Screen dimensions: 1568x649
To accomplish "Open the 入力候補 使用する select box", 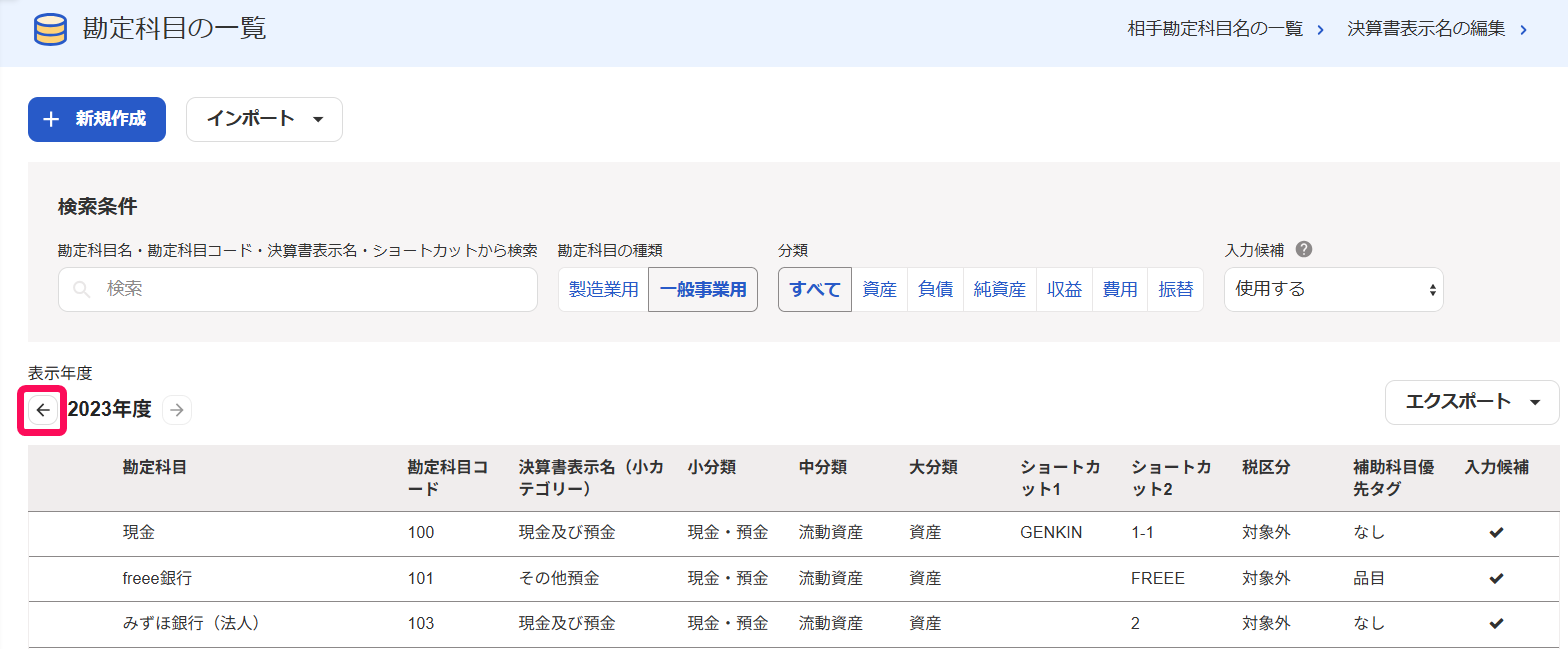I will coord(1334,289).
